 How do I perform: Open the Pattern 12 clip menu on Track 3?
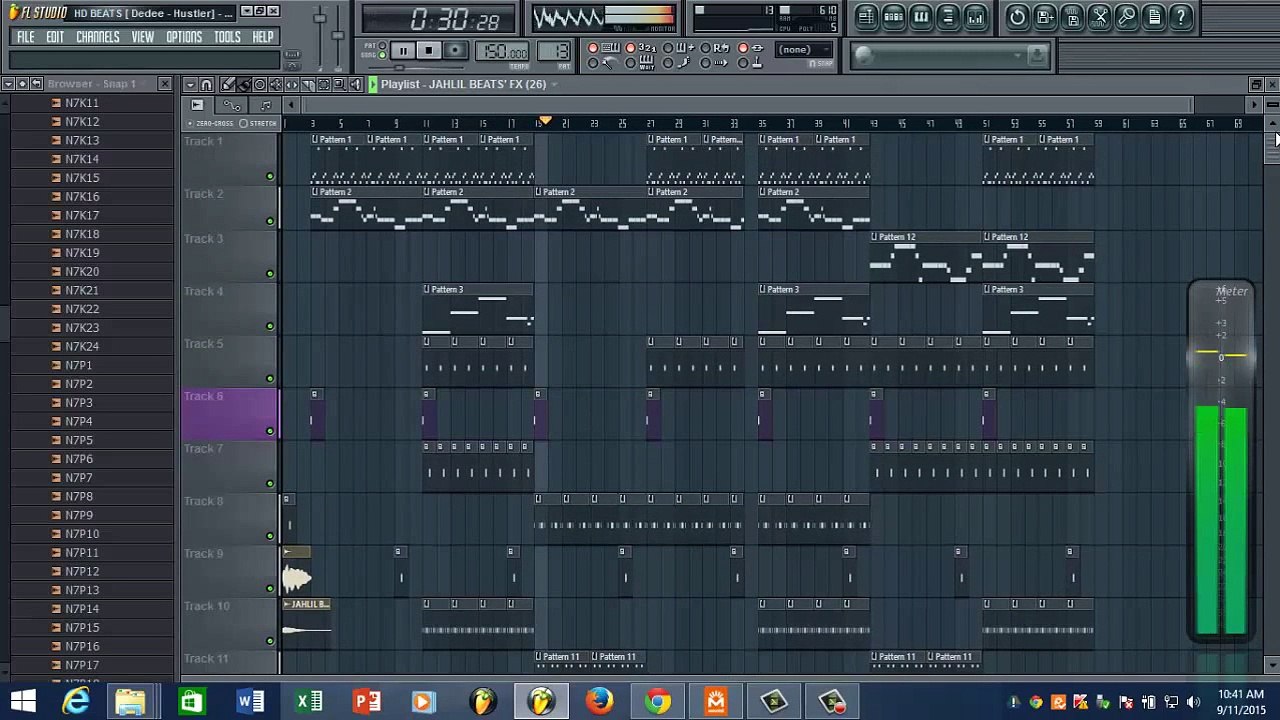coord(875,238)
